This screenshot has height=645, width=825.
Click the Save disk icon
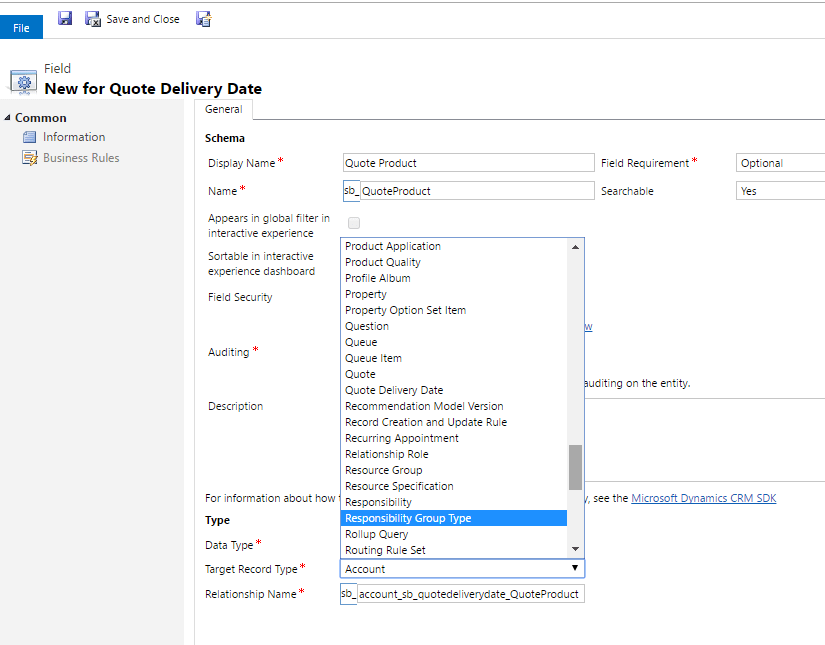pyautogui.click(x=64, y=18)
